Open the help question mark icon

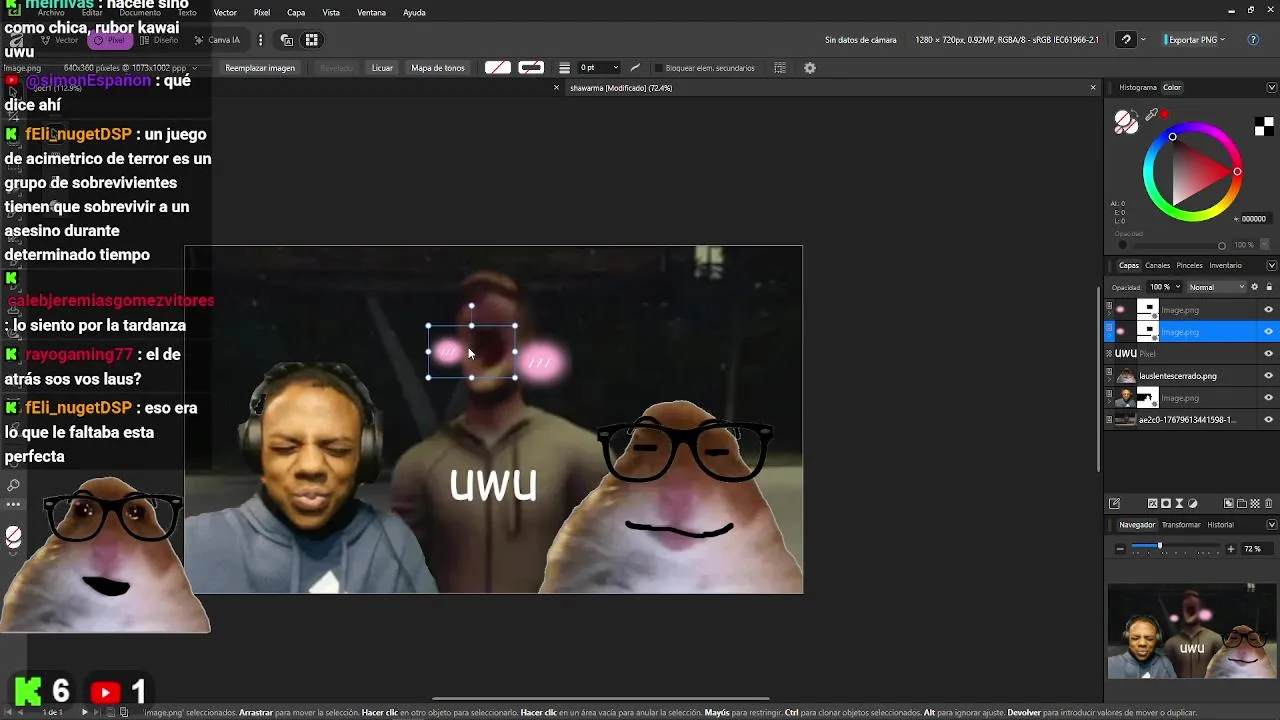(x=1253, y=40)
